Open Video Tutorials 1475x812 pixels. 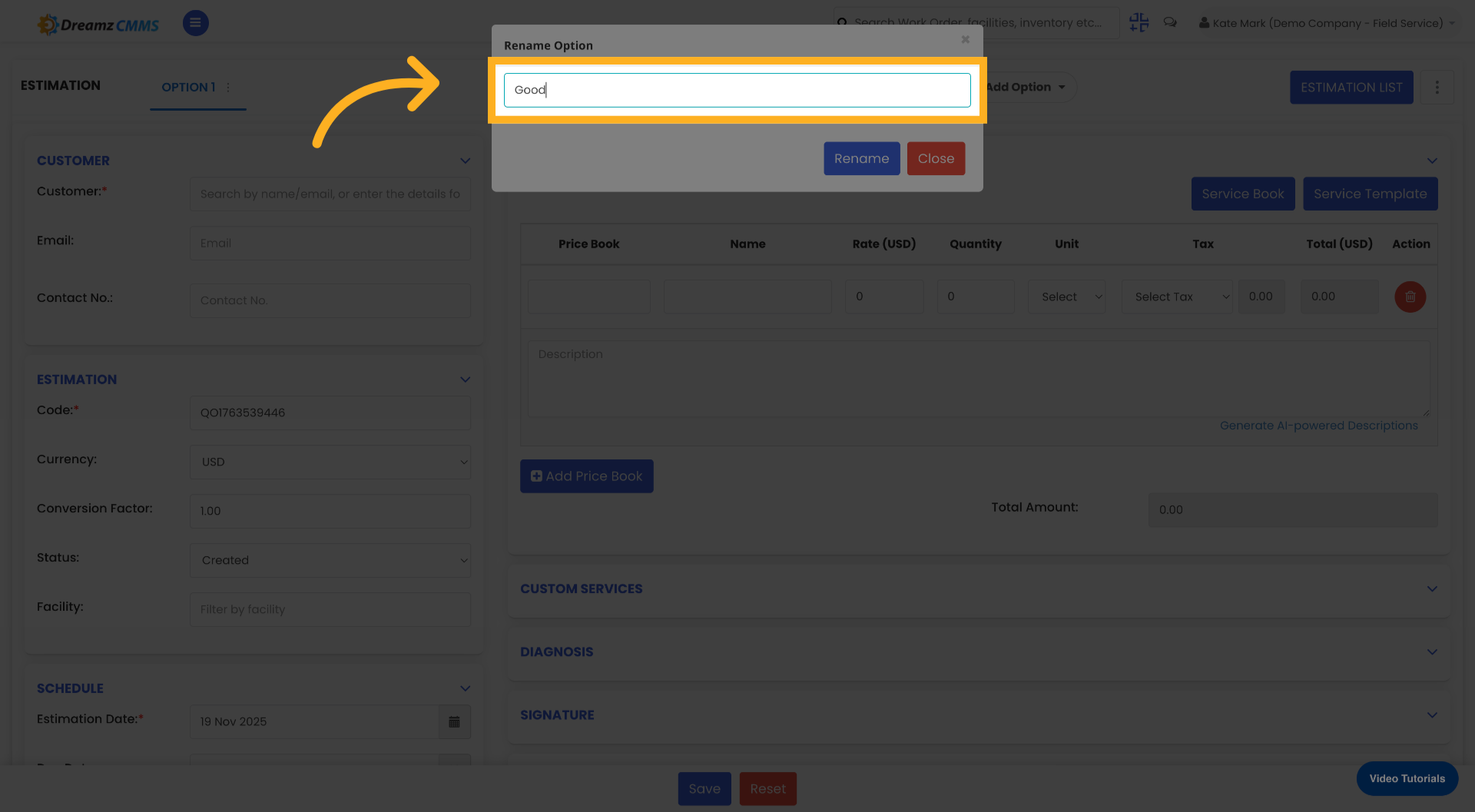tap(1407, 778)
